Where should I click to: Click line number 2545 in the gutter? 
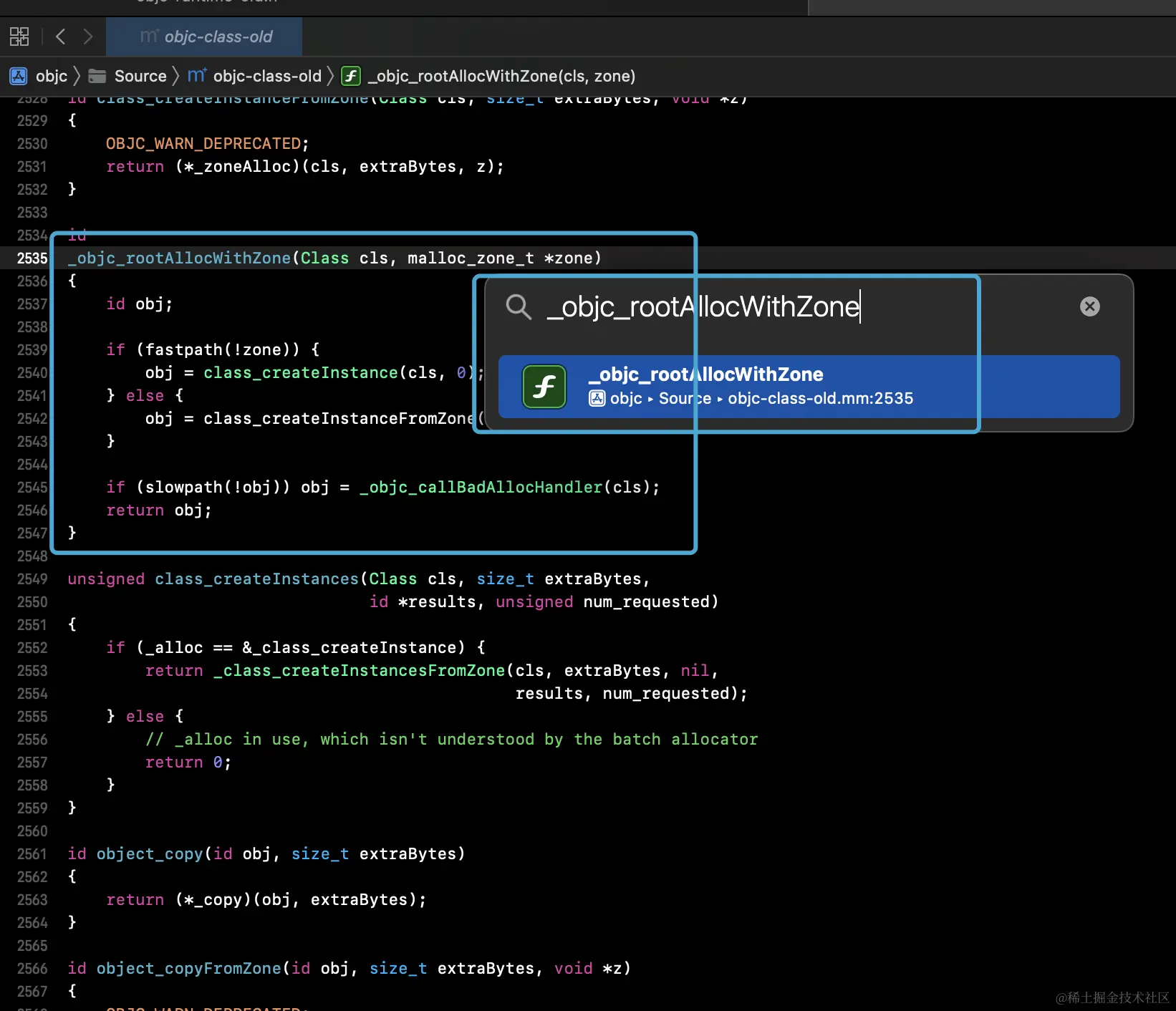(x=32, y=488)
